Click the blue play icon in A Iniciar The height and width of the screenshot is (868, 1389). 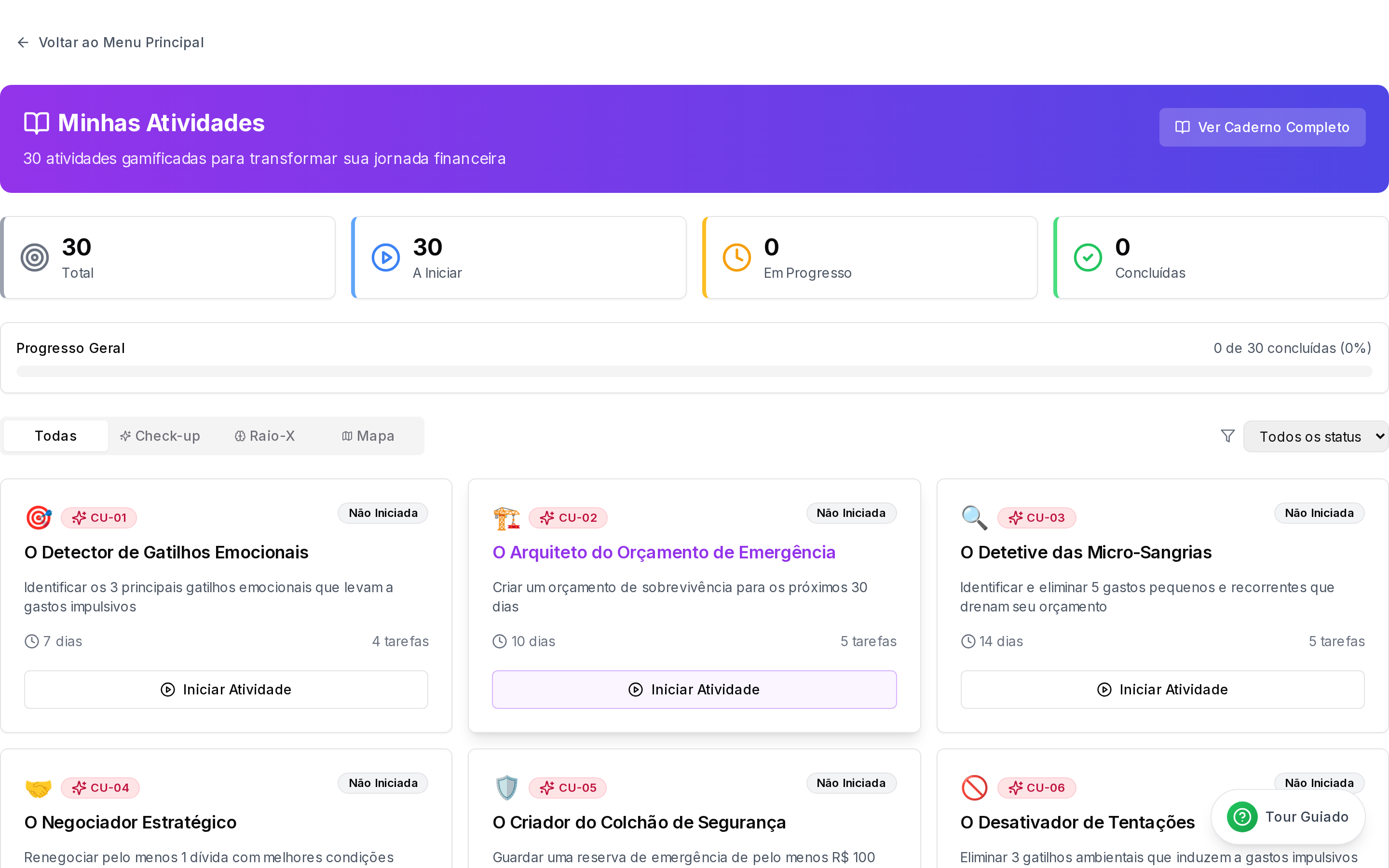click(x=386, y=258)
